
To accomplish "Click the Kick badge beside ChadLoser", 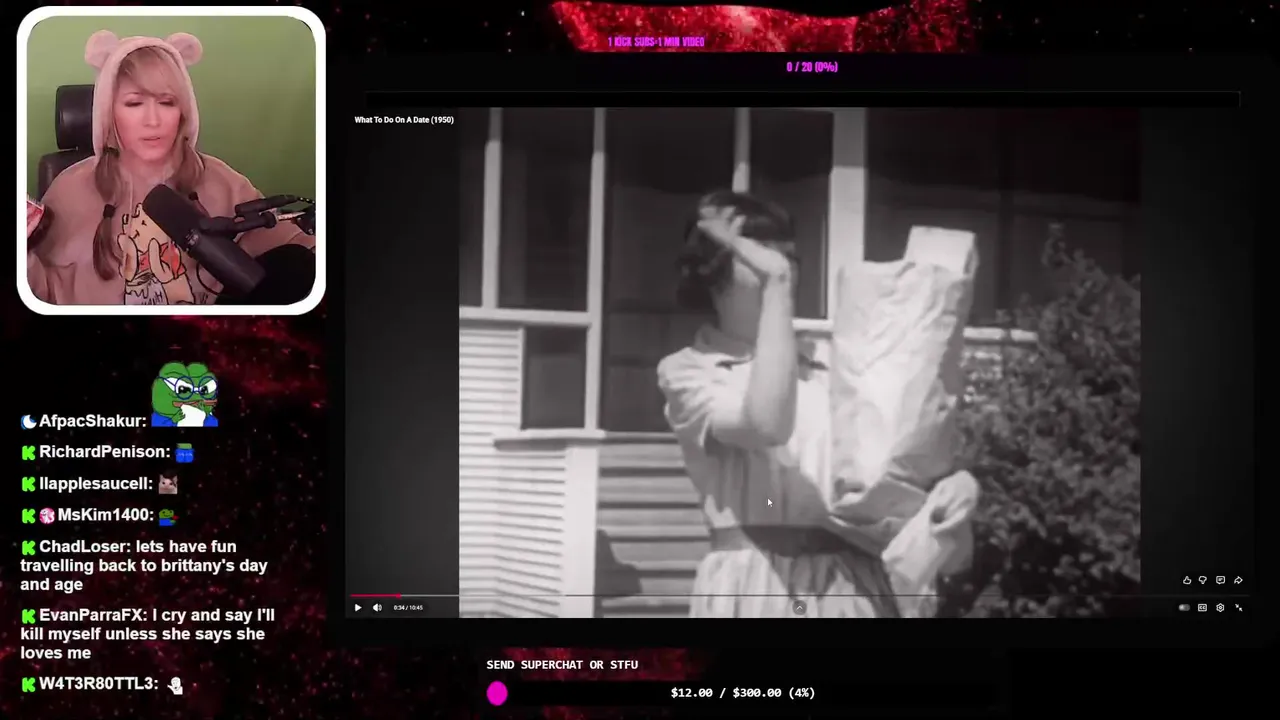I will (28, 547).
